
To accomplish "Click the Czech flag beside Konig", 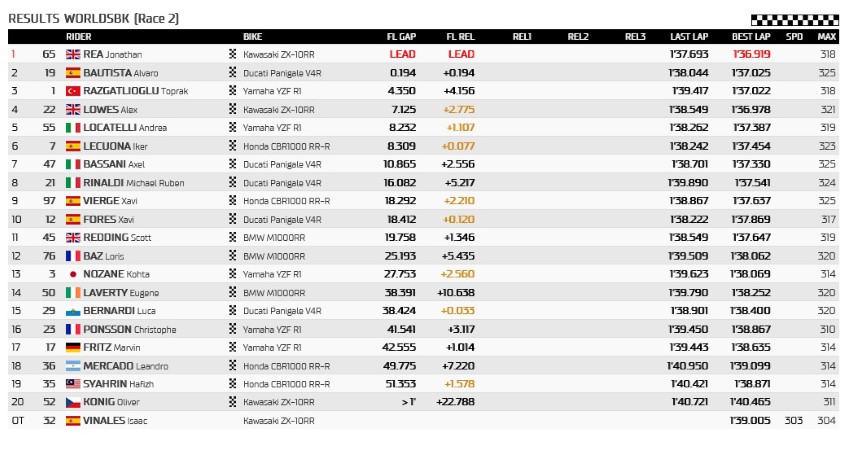I will click(72, 402).
